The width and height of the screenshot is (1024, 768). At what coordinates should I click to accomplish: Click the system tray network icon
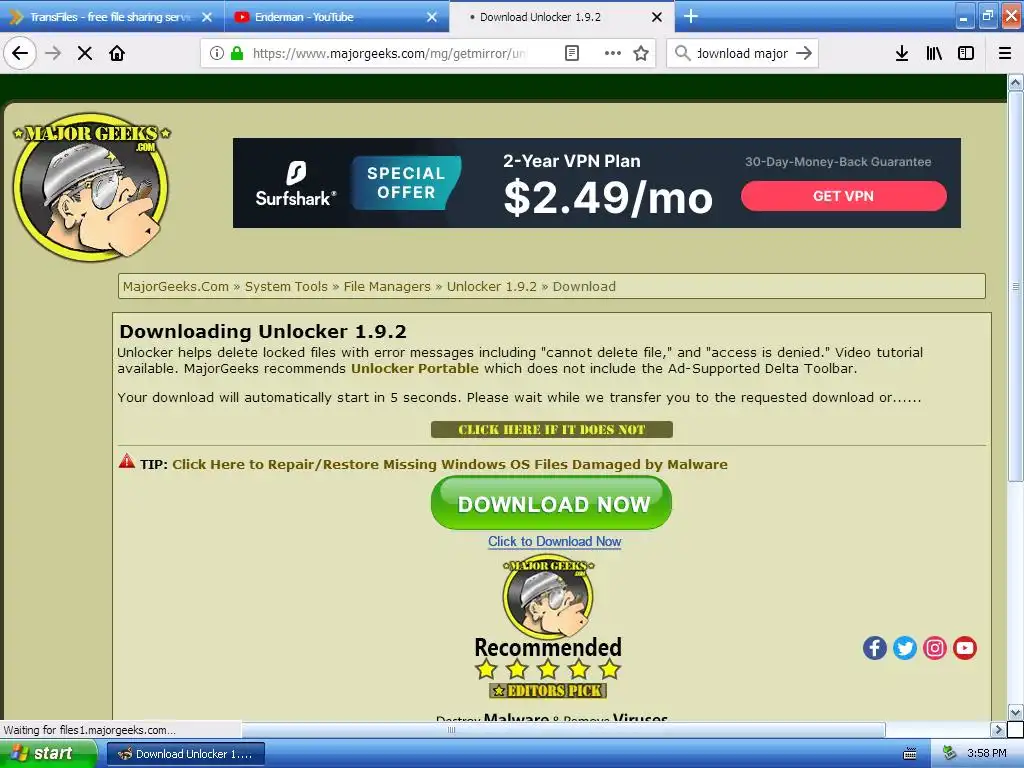pyautogui.click(x=950, y=754)
